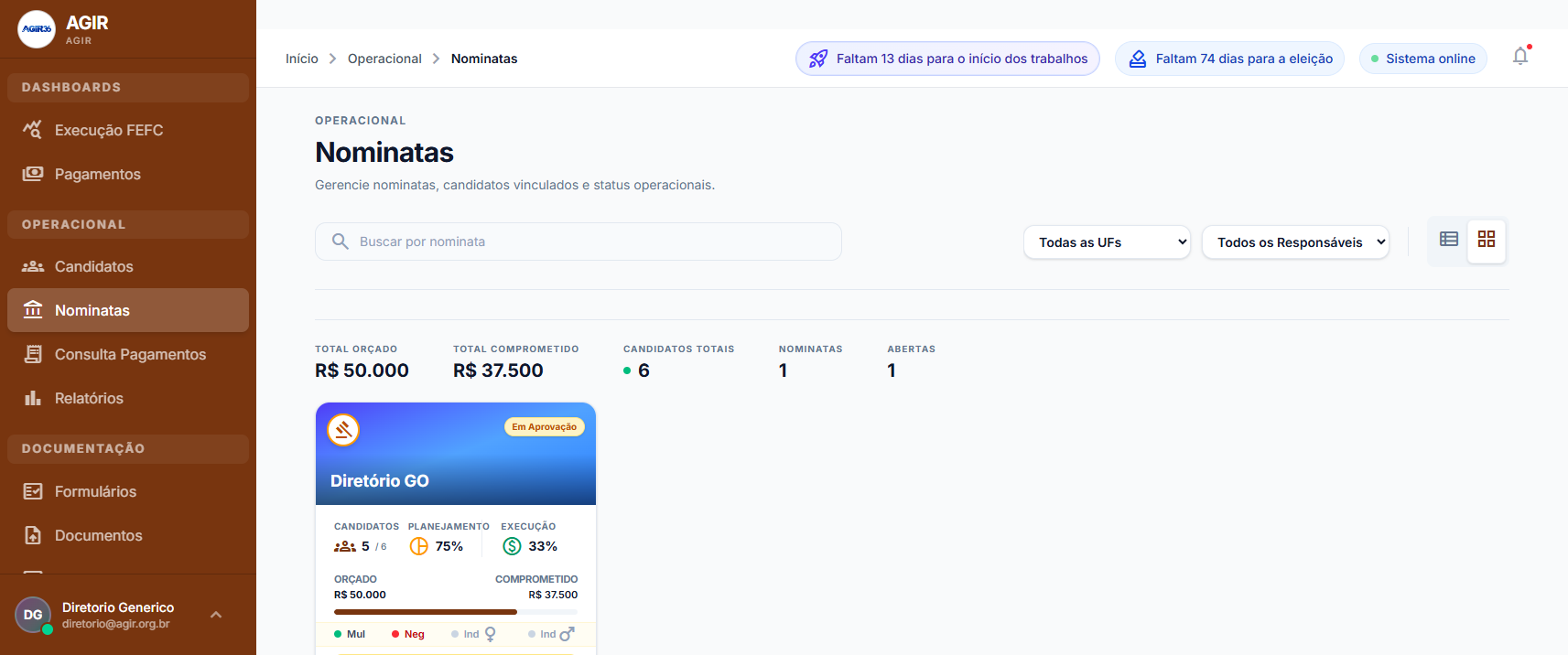
Task: Click the Execução FEFC chart icon
Action: tap(33, 130)
